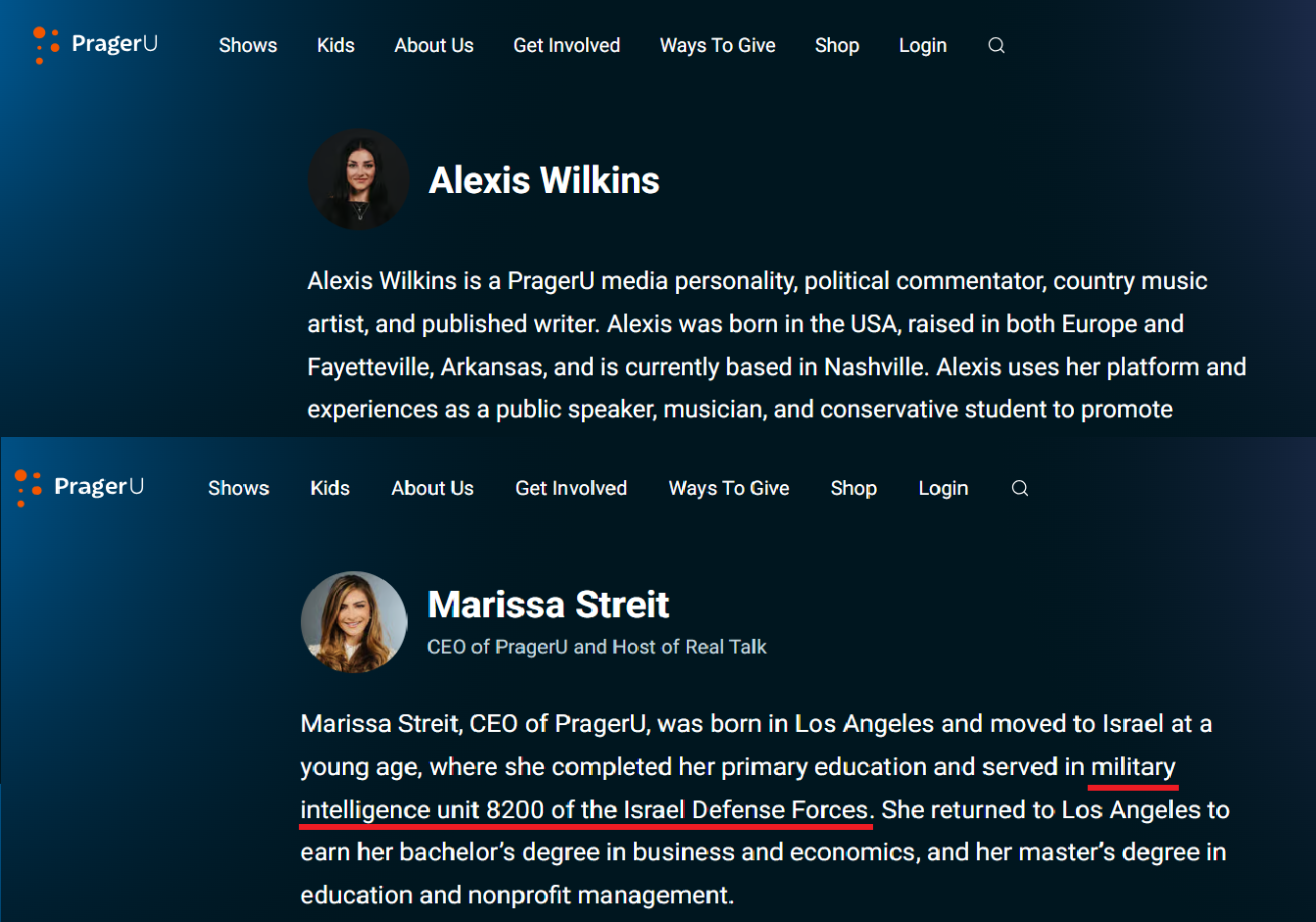The width and height of the screenshot is (1316, 922).
Task: Open Ways To Give on Alexis Wilkins page
Action: pos(717,45)
